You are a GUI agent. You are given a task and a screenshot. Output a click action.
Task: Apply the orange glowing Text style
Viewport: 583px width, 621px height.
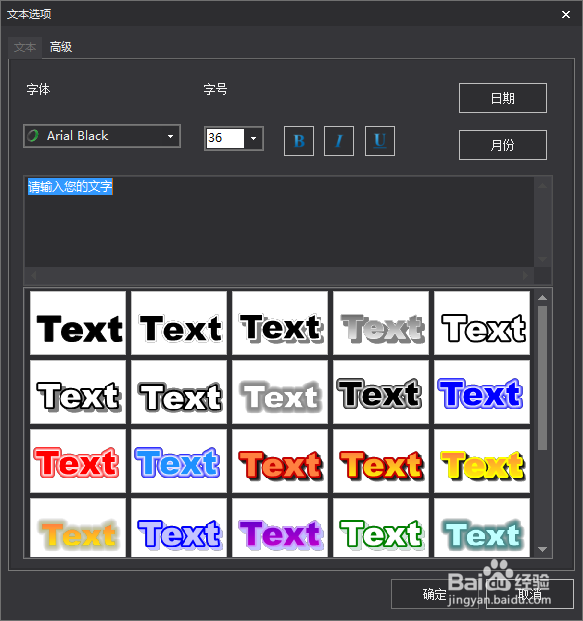pos(78,528)
